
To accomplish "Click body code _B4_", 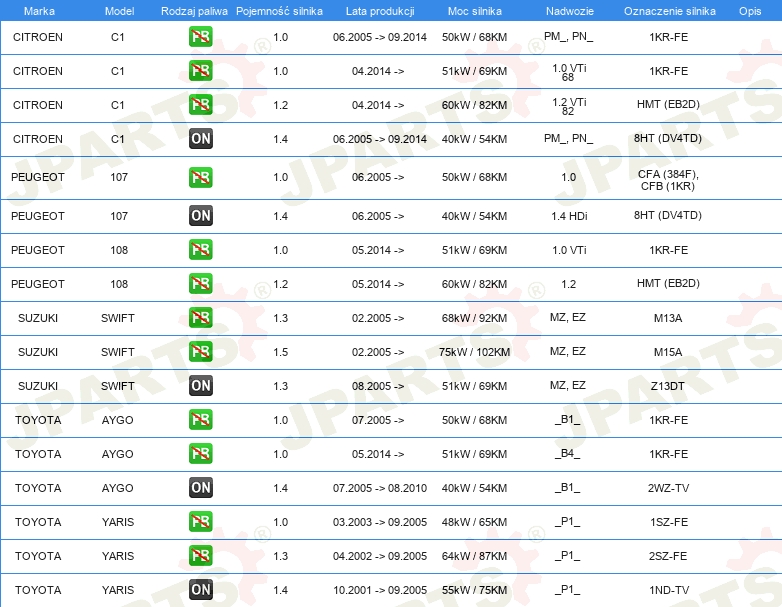I will (x=568, y=453).
